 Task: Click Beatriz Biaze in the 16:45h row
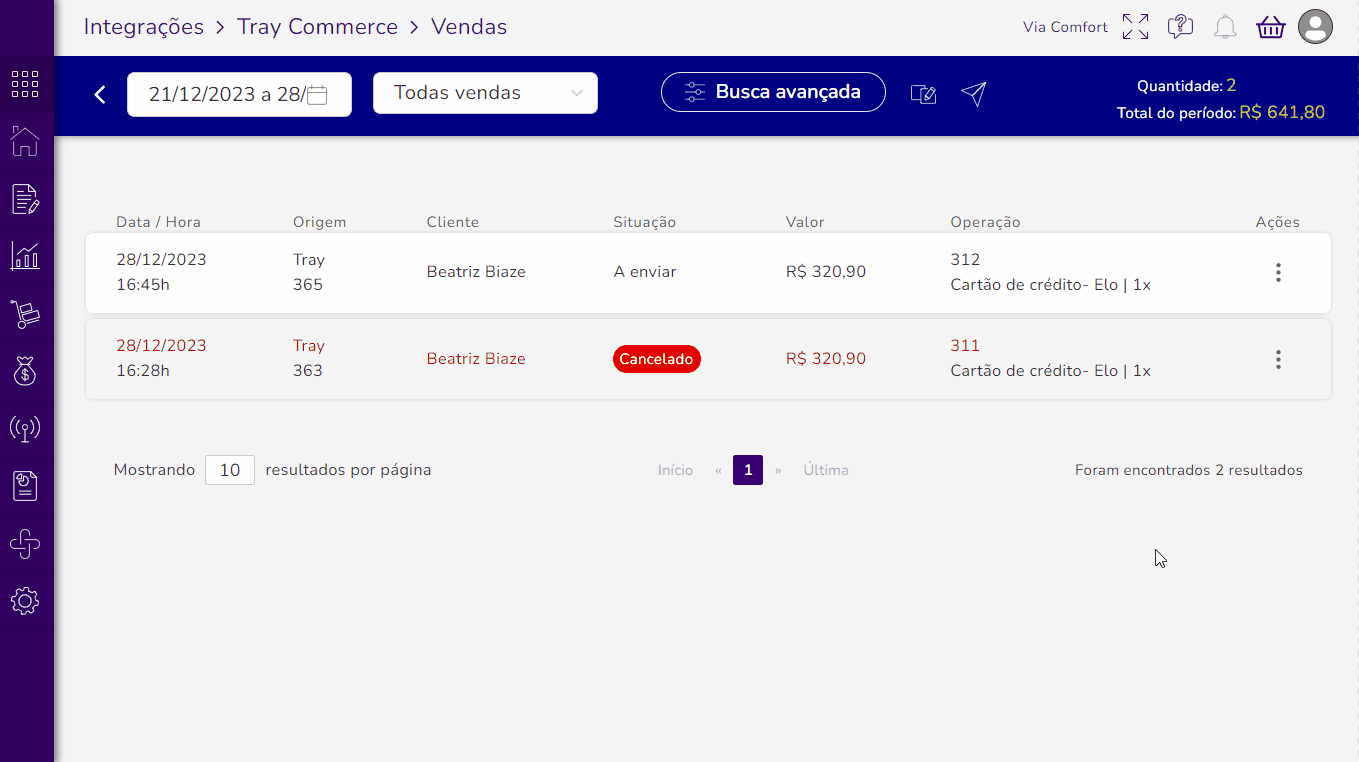476,272
